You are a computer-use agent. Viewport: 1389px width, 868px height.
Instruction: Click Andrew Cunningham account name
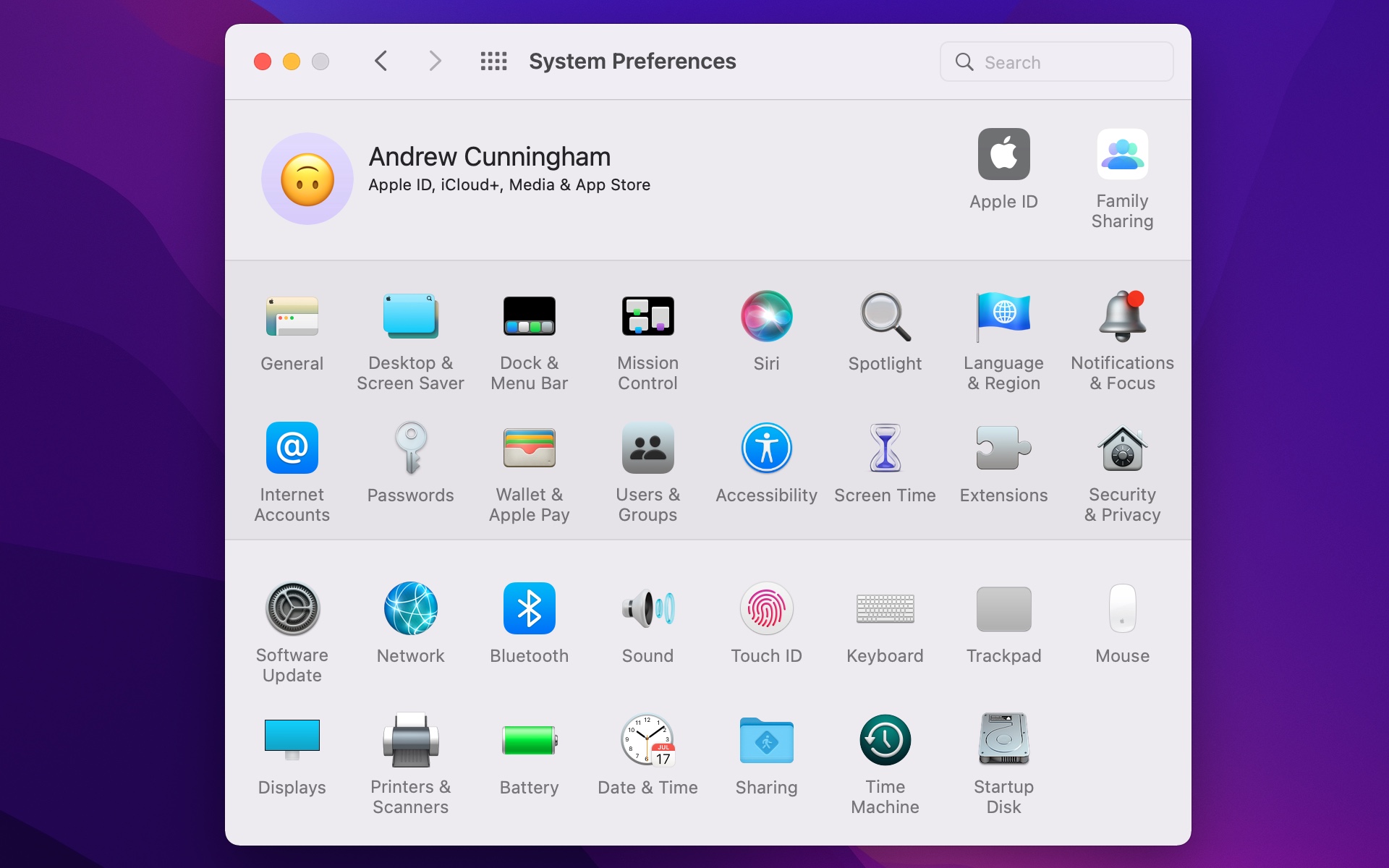pos(488,155)
